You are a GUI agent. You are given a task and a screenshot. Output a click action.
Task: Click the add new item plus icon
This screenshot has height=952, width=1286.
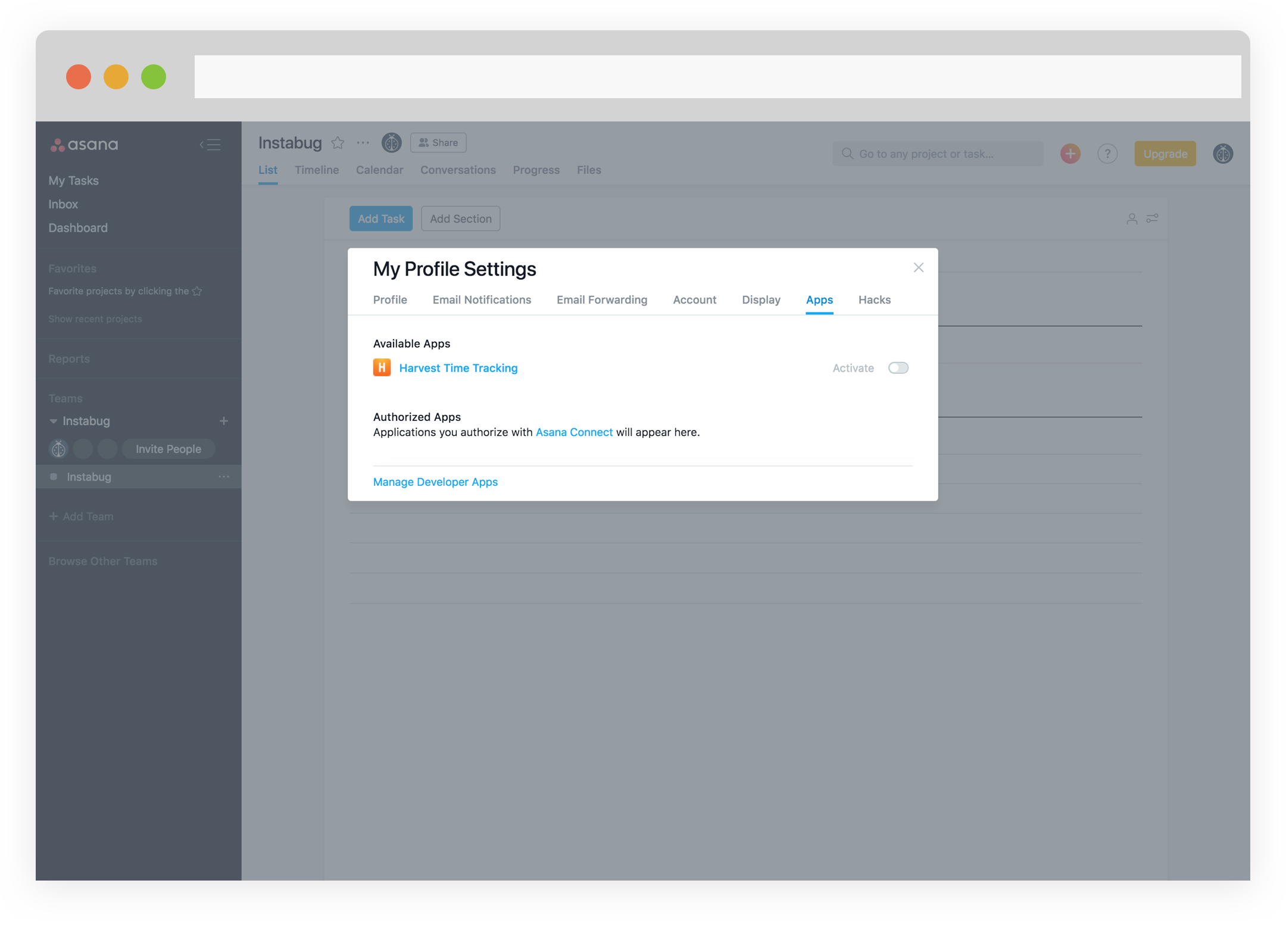pos(1070,153)
